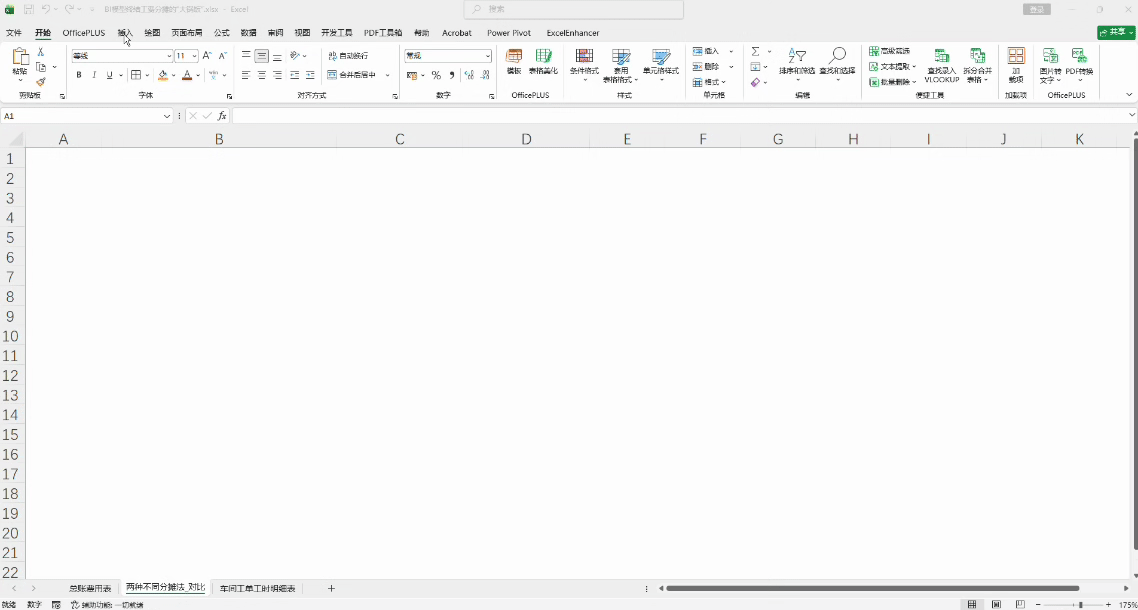Toggle bold formatting
This screenshot has width=1138, height=610.
click(79, 75)
